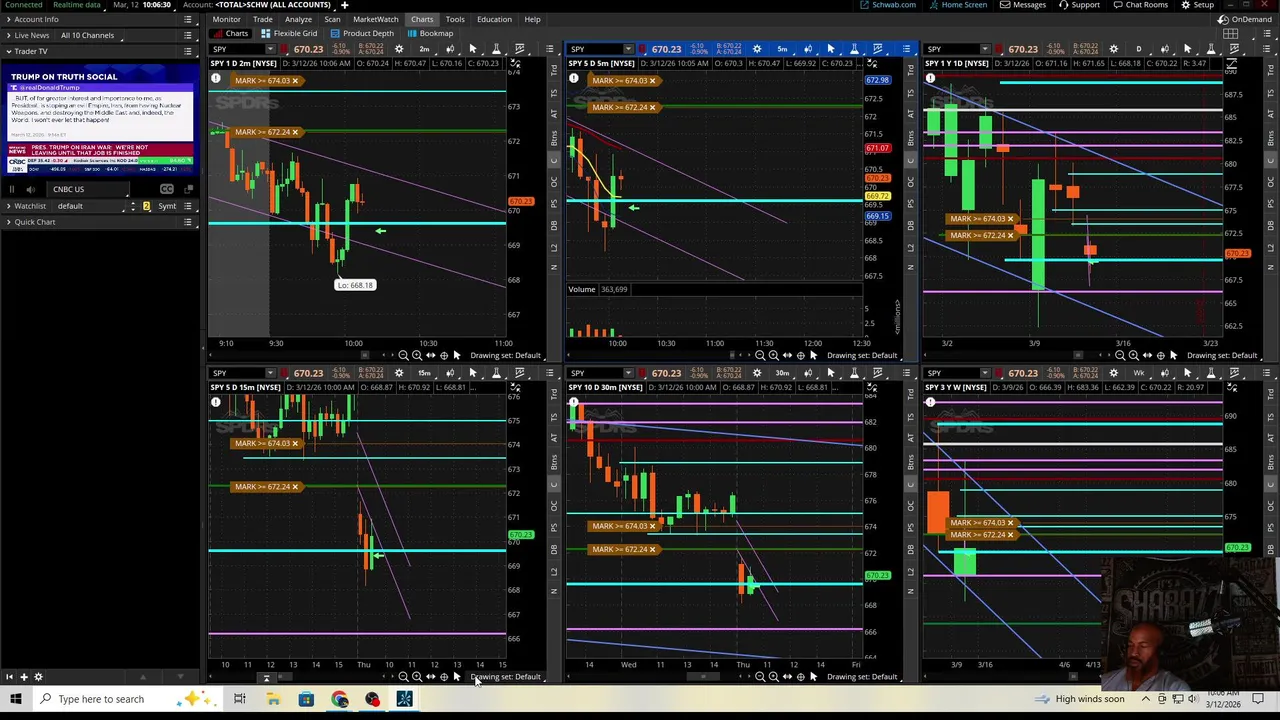The width and height of the screenshot is (1280, 720).
Task: Open the Monitor tab
Action: tap(226, 19)
